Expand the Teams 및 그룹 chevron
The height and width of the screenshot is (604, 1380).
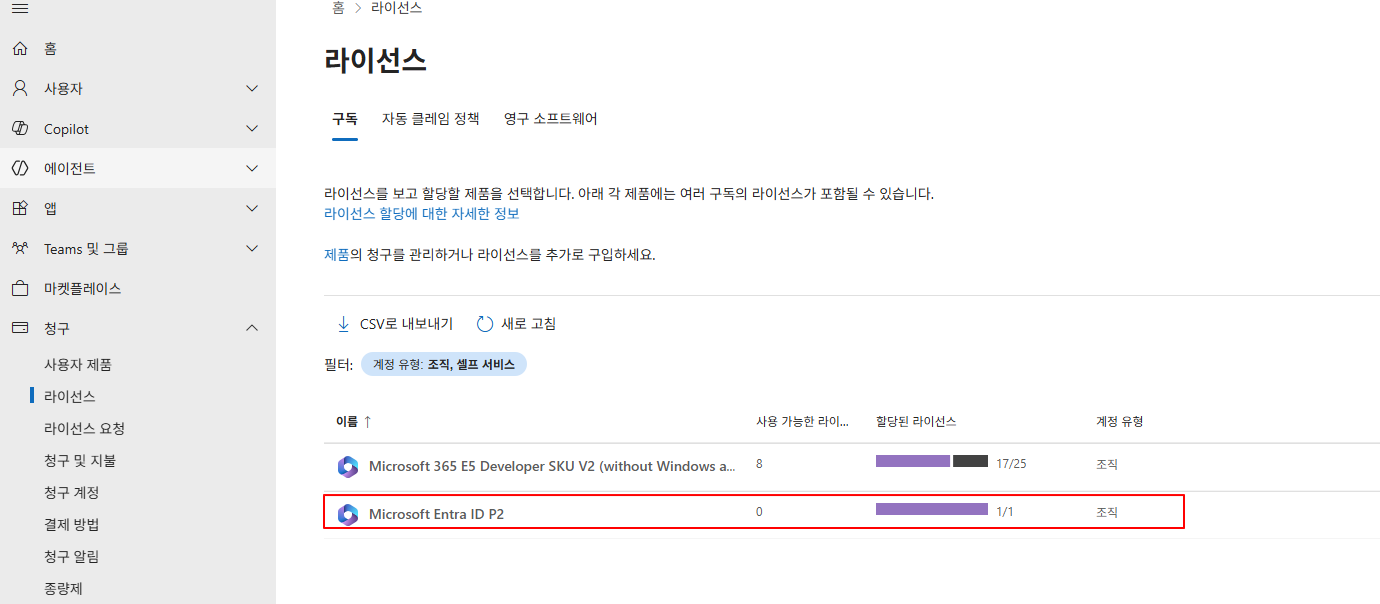tap(252, 249)
